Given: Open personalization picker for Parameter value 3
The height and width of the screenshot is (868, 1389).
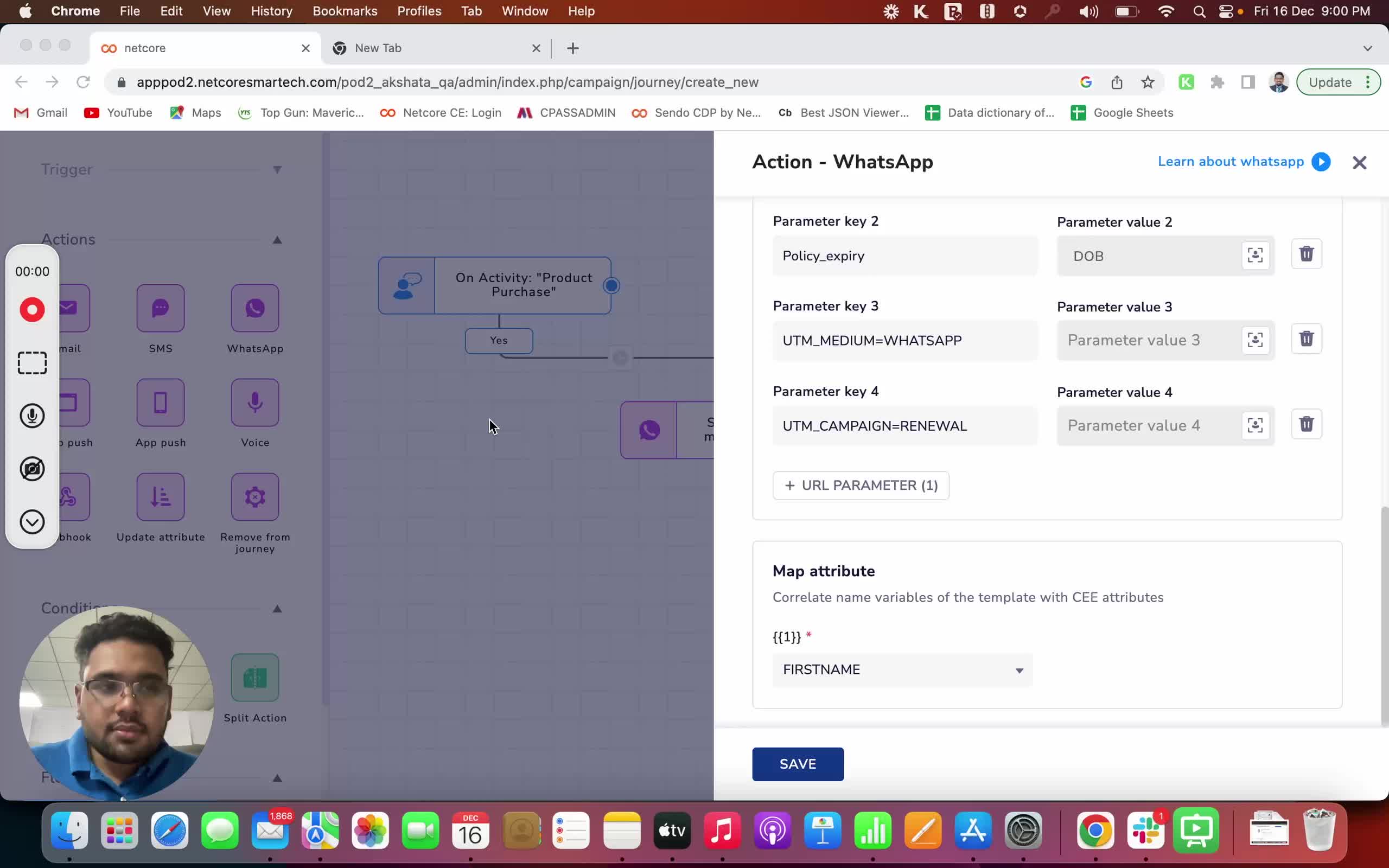Looking at the screenshot, I should coord(1254,340).
